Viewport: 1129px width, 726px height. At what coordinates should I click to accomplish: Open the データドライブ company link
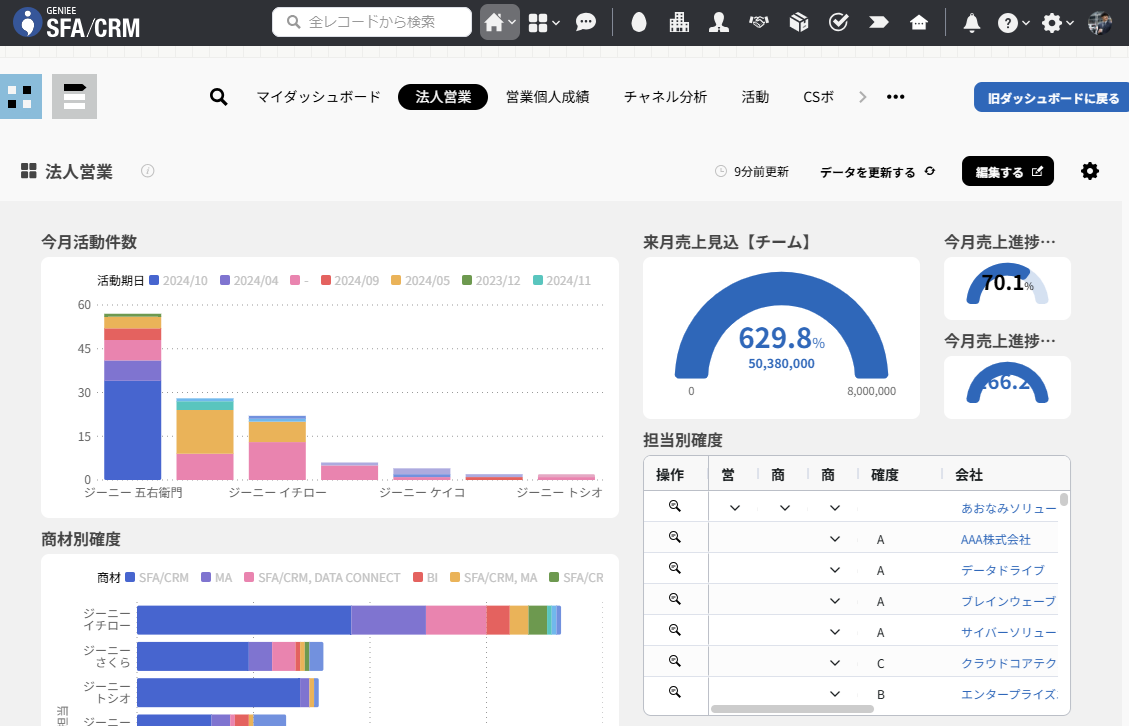pos(1003,570)
